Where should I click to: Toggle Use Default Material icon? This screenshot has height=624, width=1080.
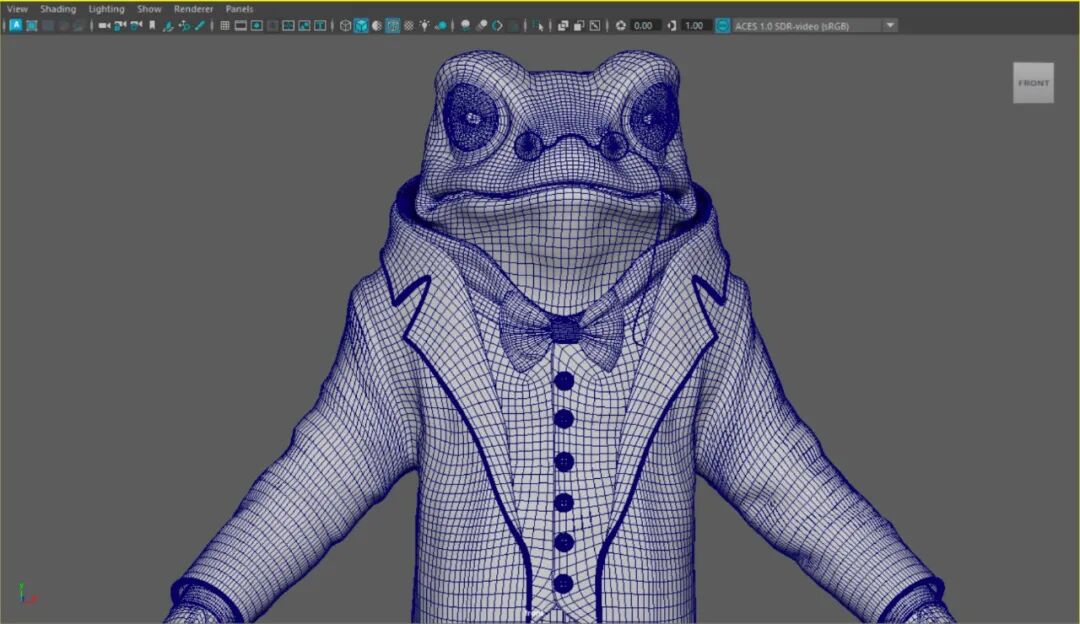(x=377, y=25)
